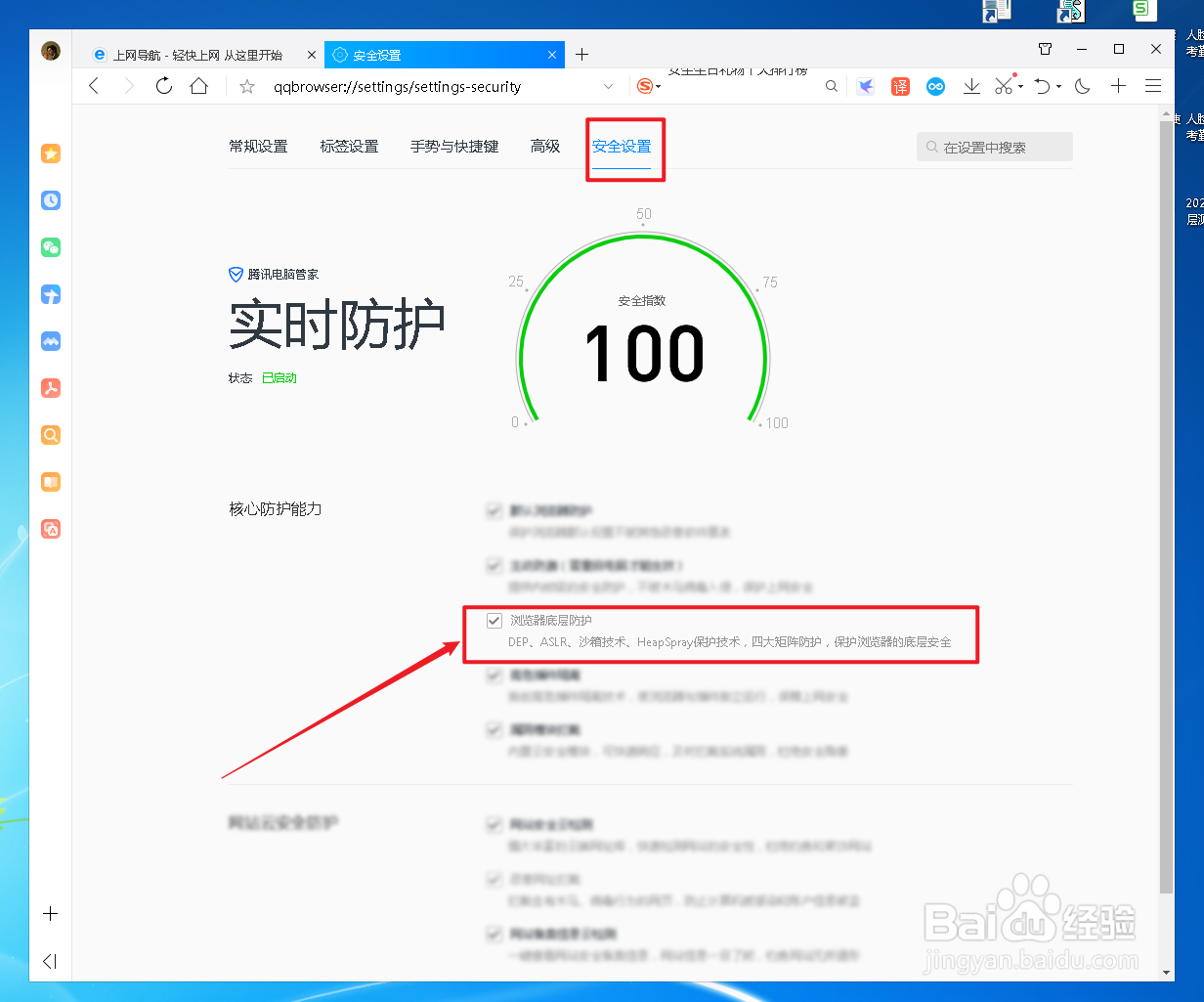Click the 实时防护 heading
Viewport: 1204px width, 1002px height.
pyautogui.click(x=337, y=325)
